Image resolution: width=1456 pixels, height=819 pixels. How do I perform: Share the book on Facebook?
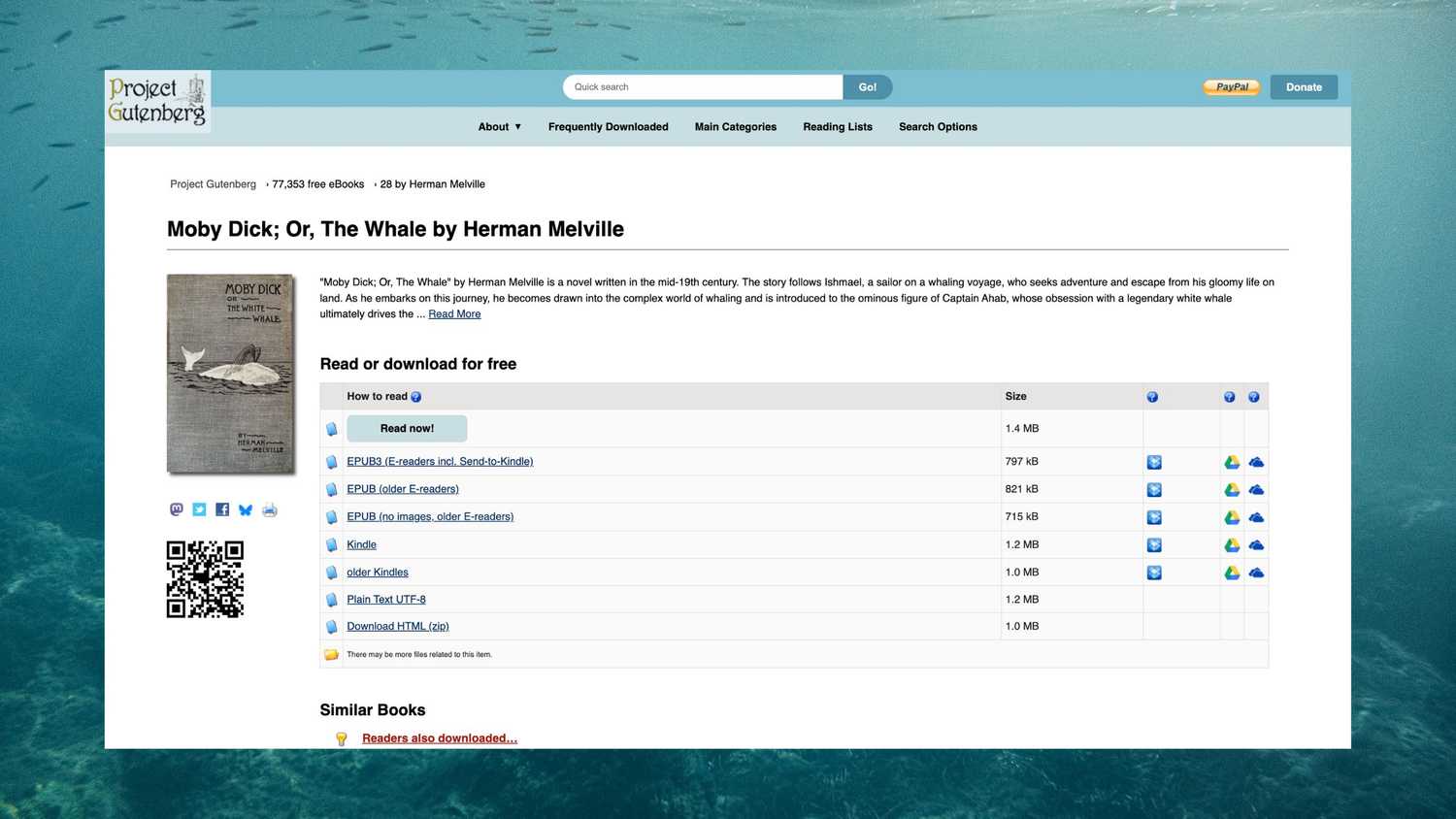(222, 508)
